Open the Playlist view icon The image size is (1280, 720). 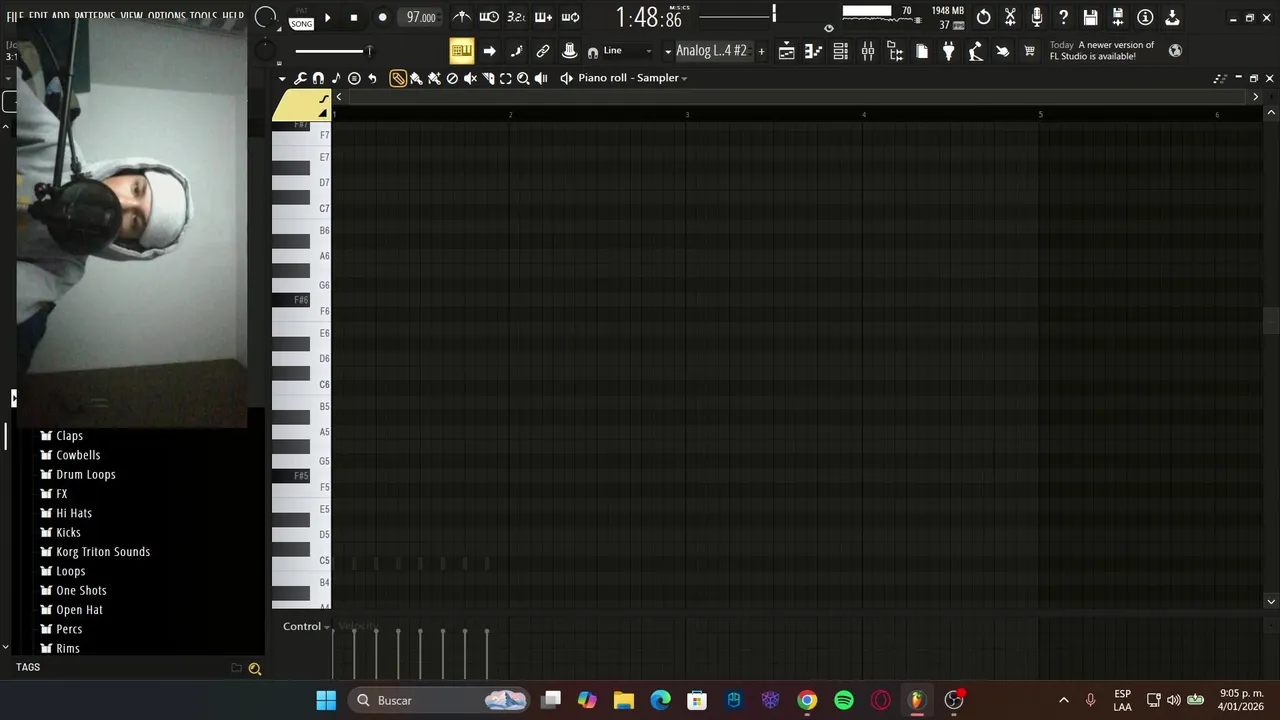coord(787,51)
